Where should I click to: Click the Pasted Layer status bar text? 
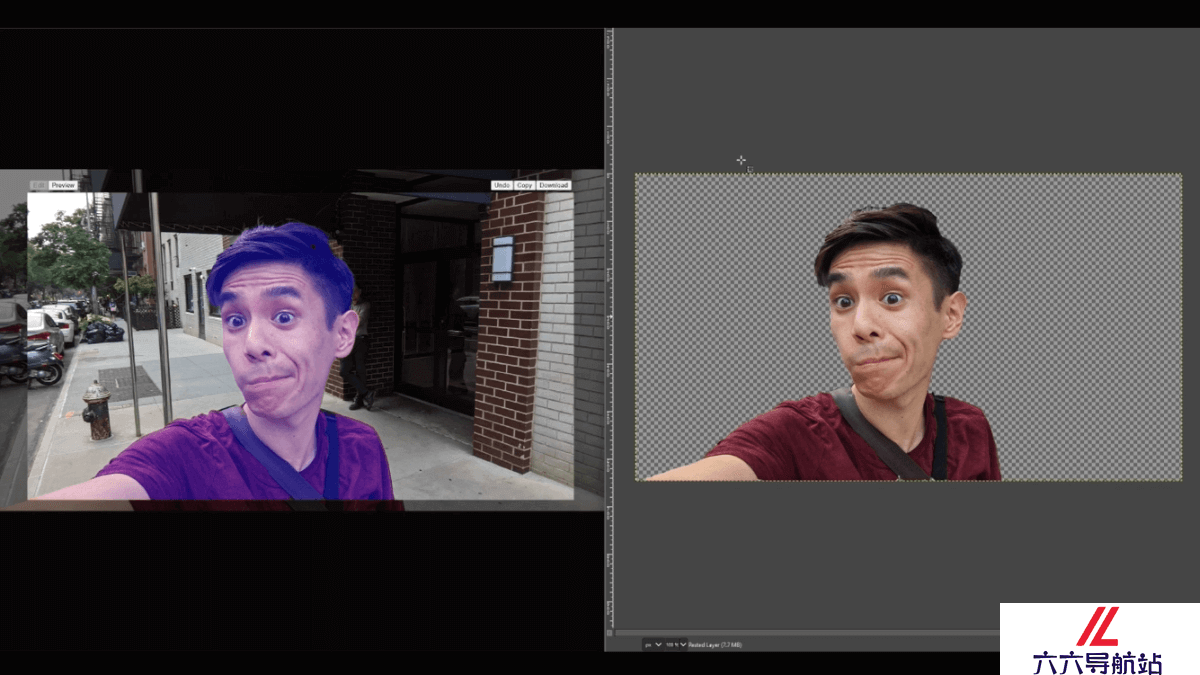(715, 645)
